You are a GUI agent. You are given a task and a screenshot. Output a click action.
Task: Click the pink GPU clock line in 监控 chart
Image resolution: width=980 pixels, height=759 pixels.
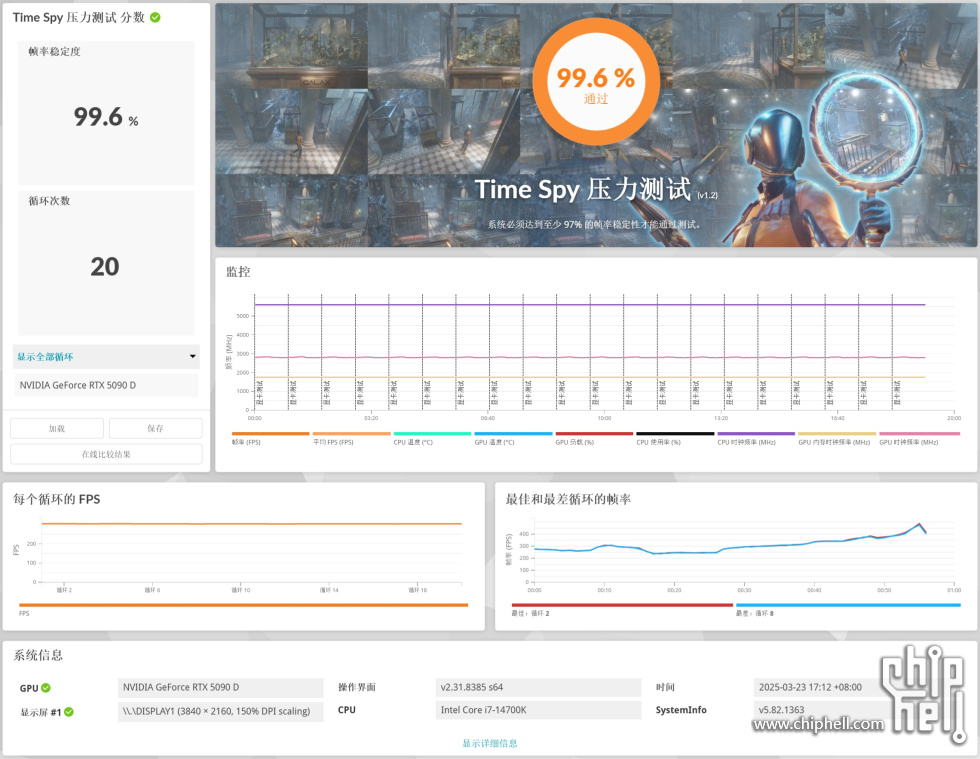coord(589,357)
